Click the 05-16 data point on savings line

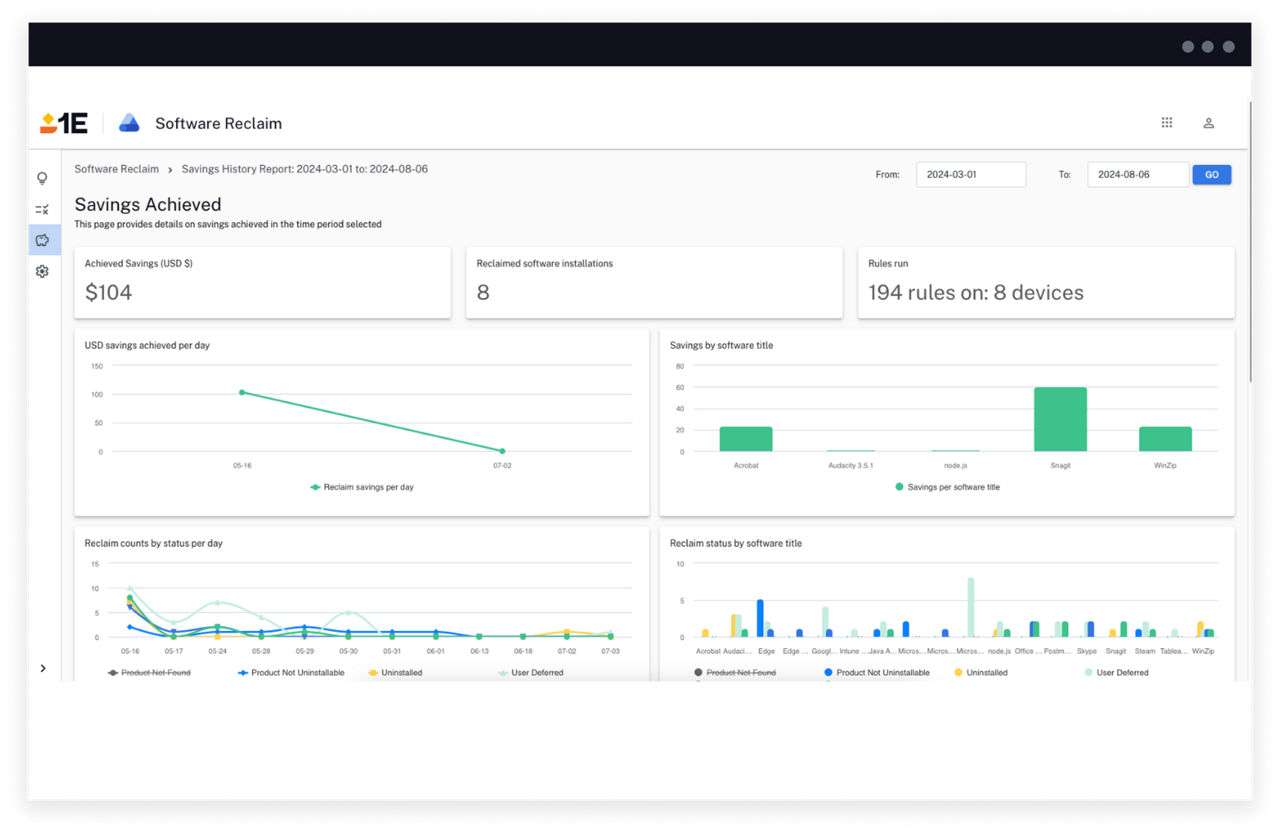point(242,392)
